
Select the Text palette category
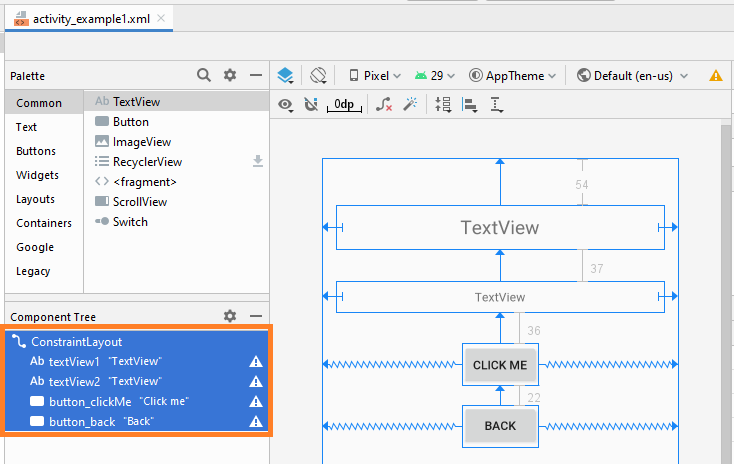pyautogui.click(x=44, y=127)
